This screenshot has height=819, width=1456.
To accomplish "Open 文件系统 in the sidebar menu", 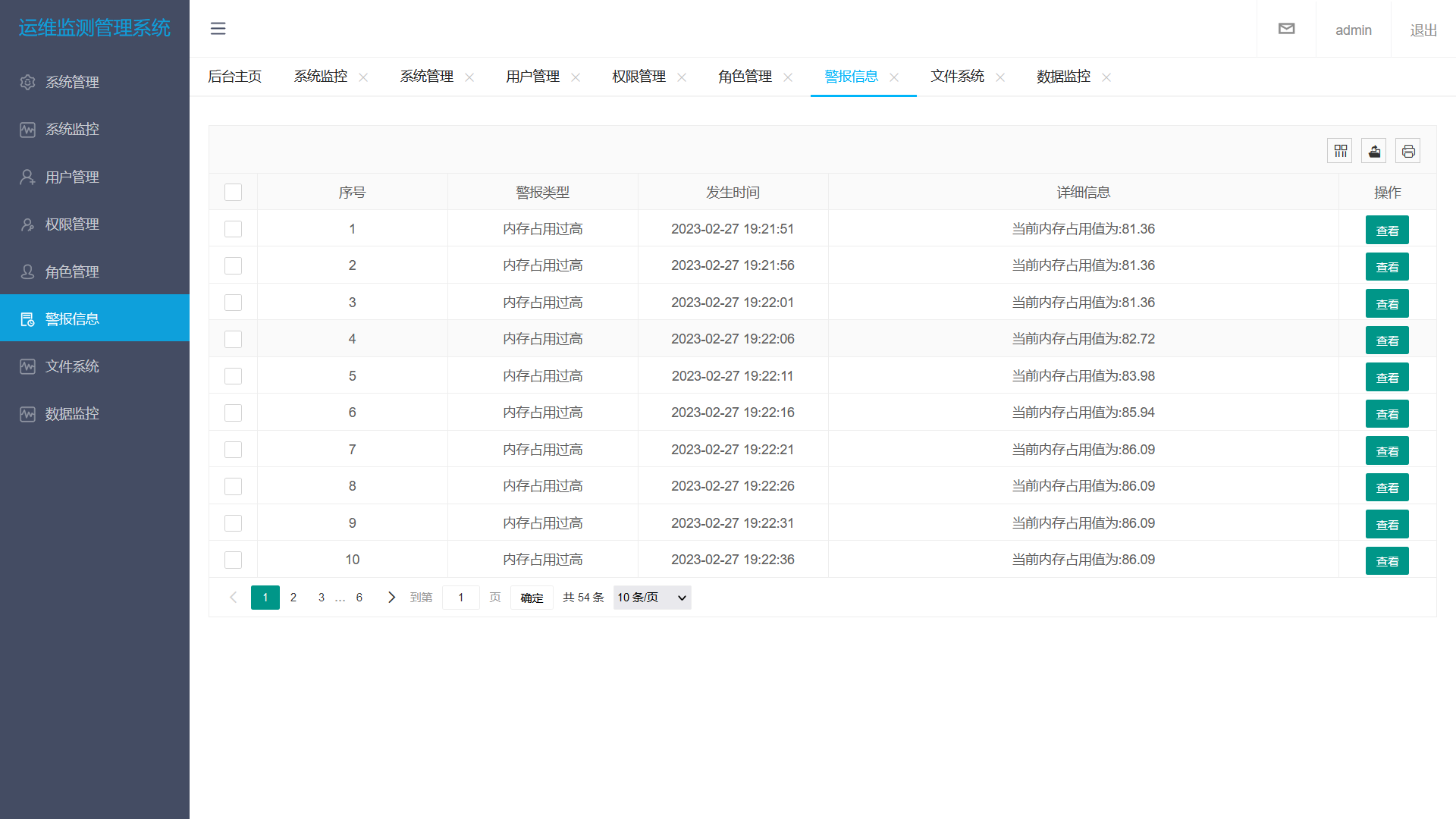I will [x=95, y=366].
